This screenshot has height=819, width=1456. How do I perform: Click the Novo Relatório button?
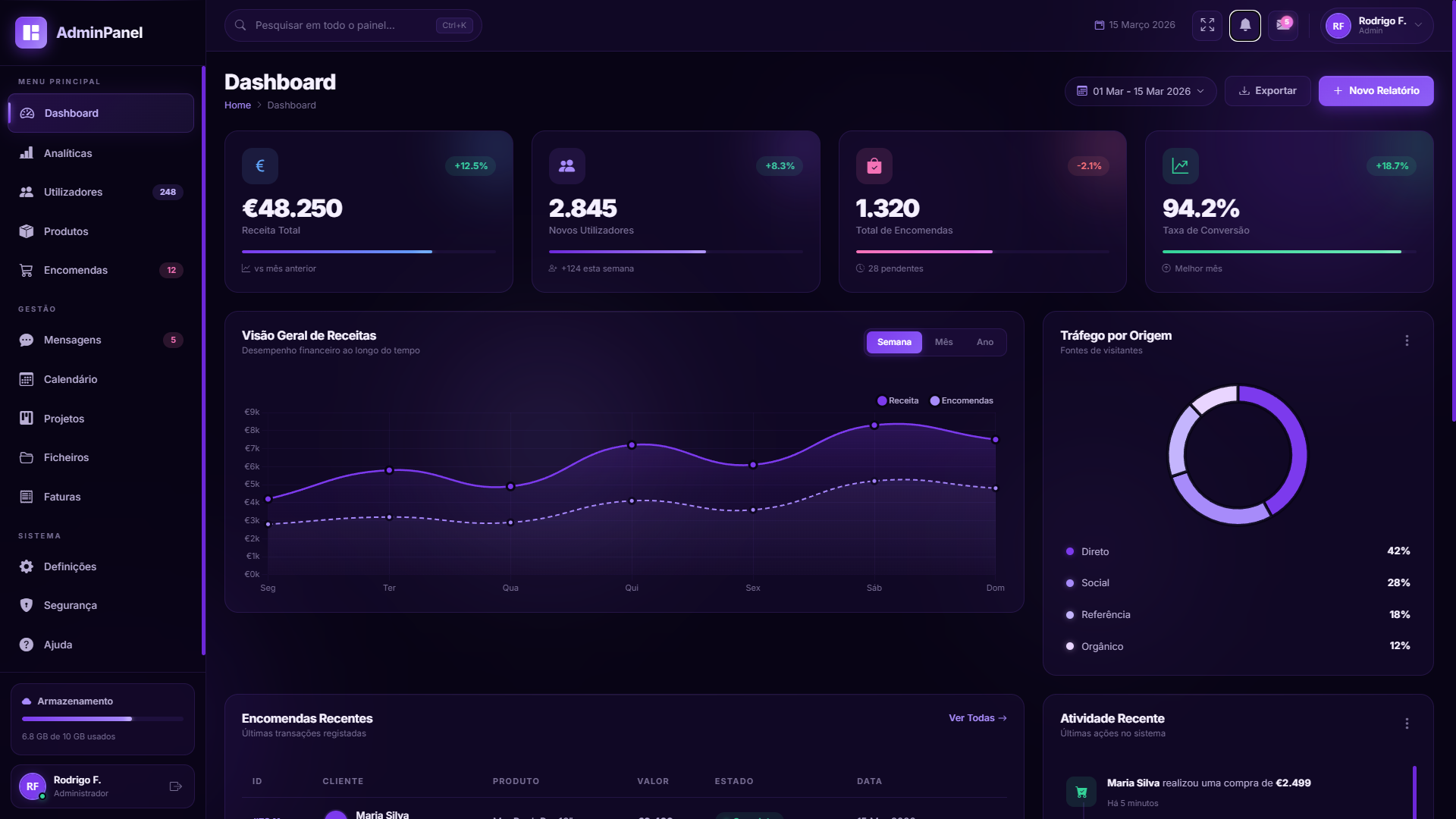tap(1376, 91)
